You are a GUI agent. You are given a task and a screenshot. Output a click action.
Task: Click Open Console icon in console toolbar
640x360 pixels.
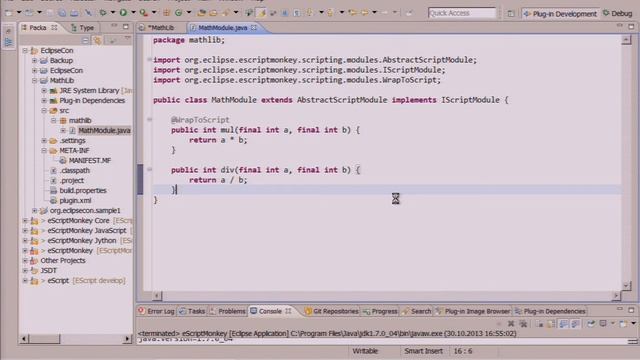(x=623, y=324)
